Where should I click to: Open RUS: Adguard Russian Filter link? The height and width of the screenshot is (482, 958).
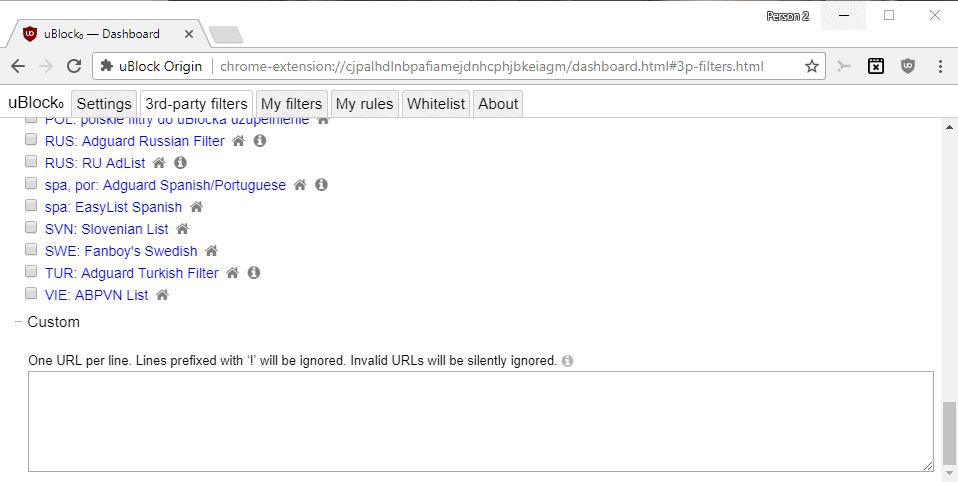click(135, 141)
